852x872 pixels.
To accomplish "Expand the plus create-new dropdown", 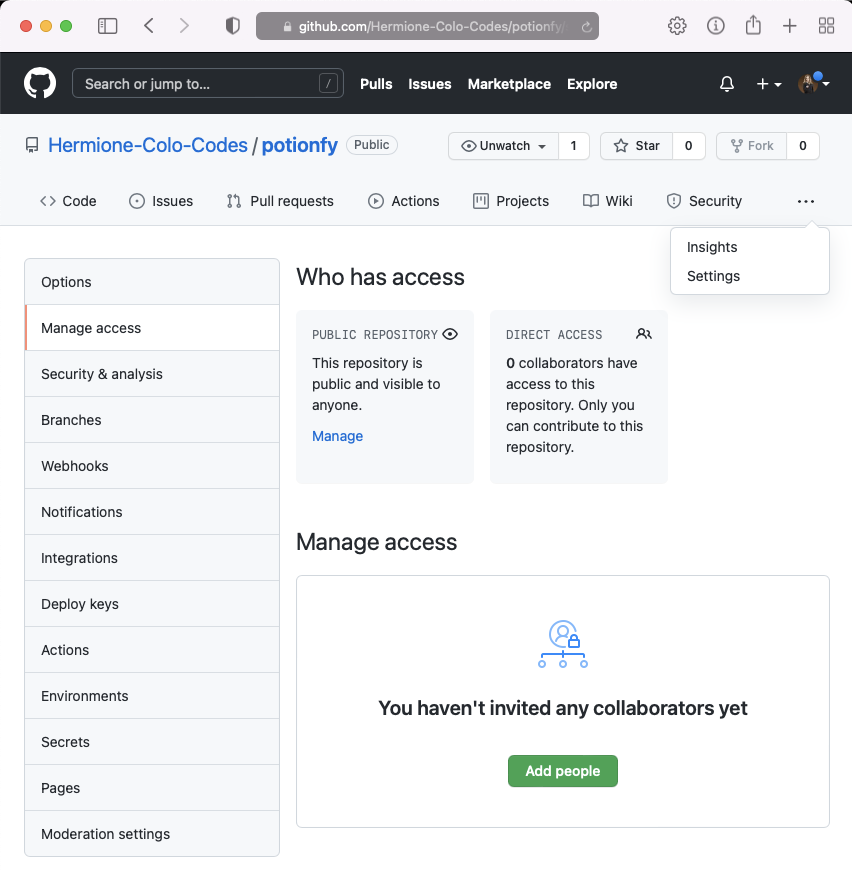I will (x=768, y=84).
